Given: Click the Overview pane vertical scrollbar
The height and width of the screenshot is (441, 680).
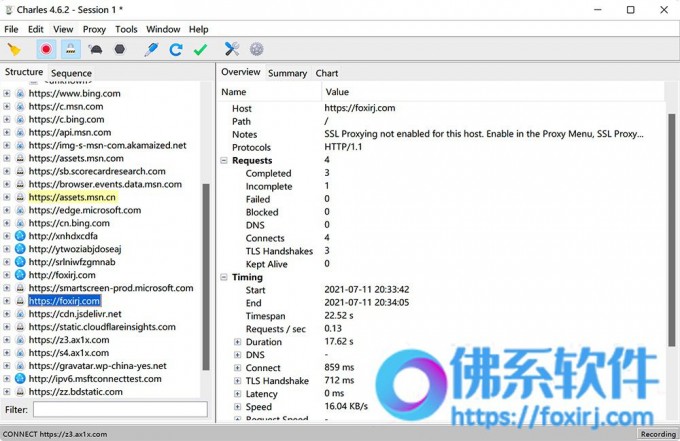Looking at the screenshot, I should [x=671, y=230].
